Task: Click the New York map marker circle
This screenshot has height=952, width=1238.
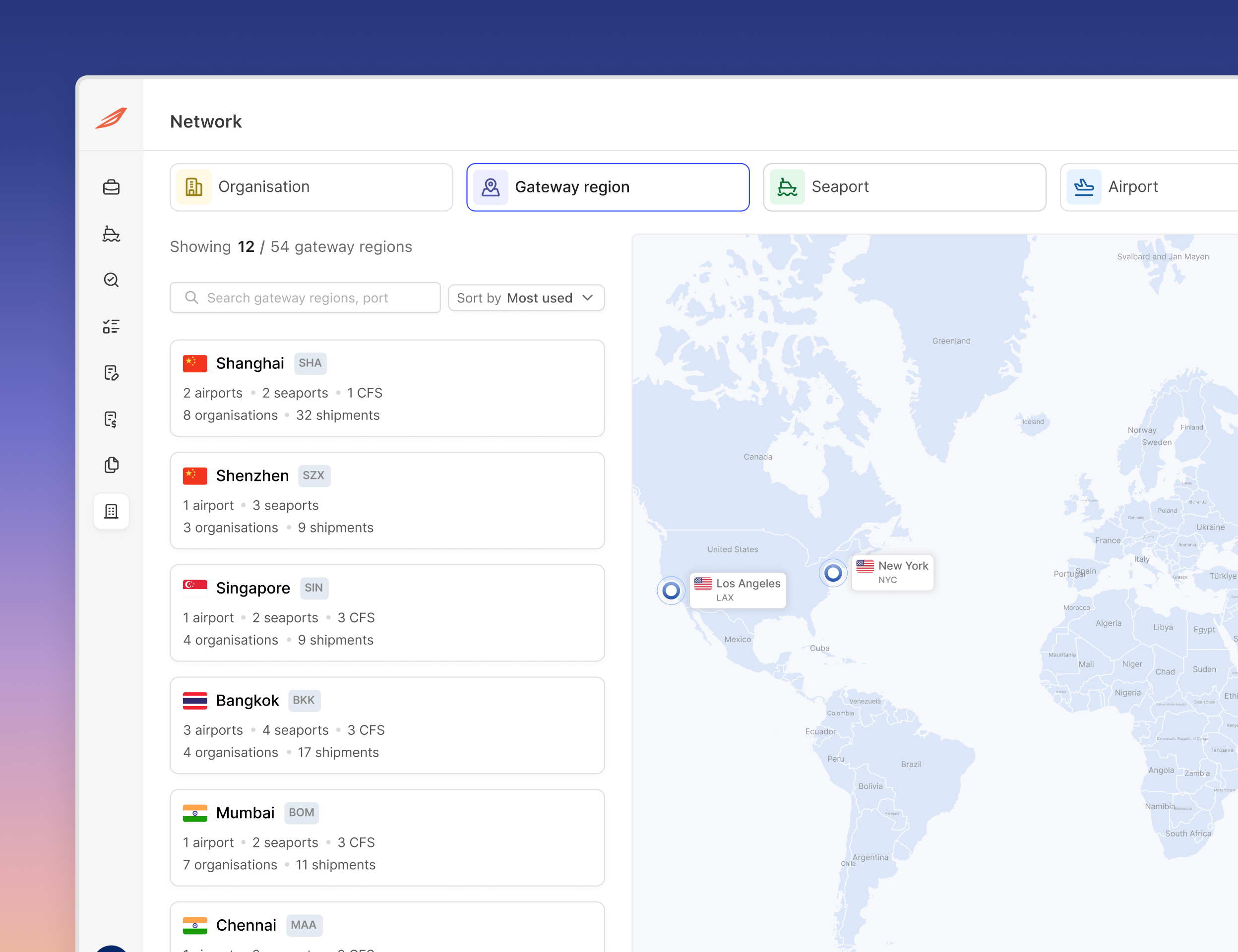Action: point(833,573)
